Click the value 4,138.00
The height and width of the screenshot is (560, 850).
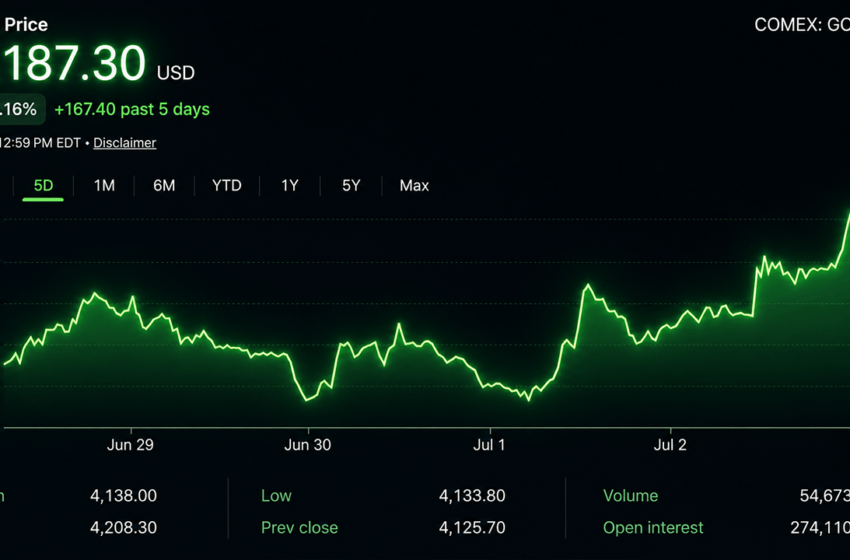click(123, 495)
